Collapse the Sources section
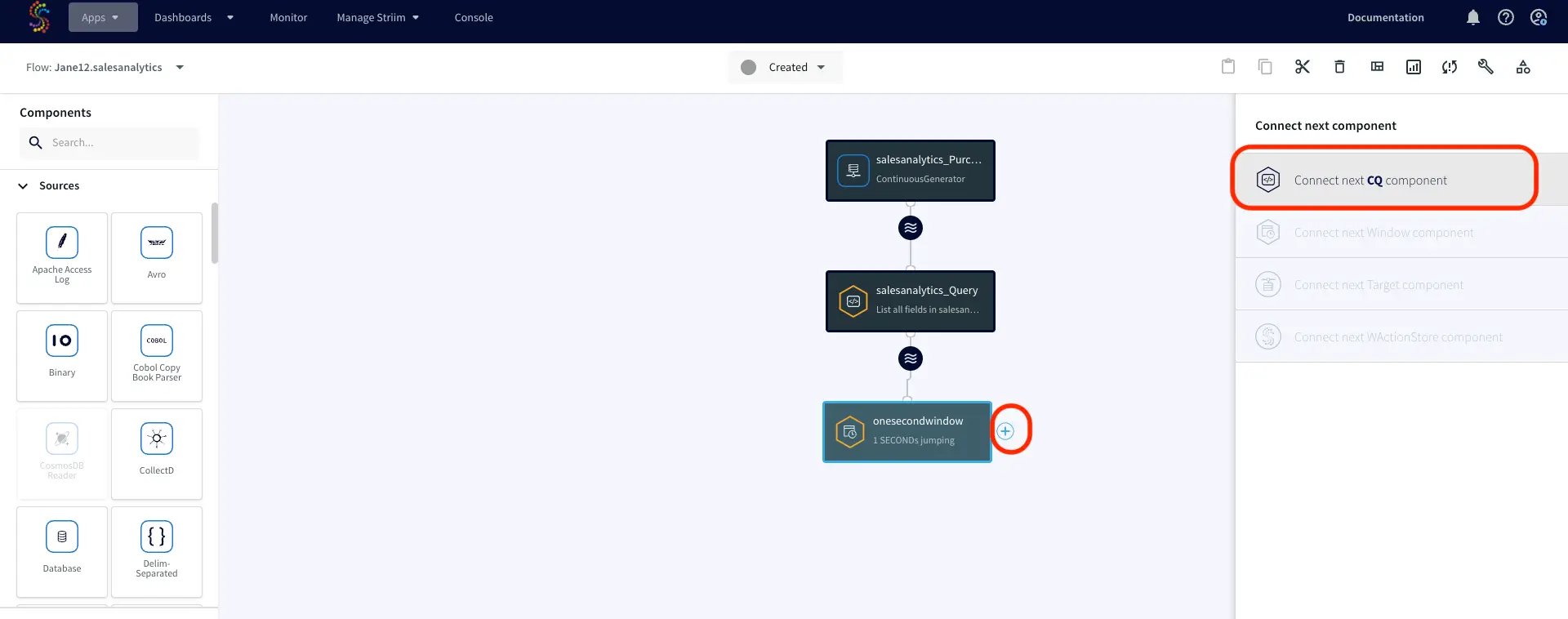The image size is (1568, 619). (23, 186)
